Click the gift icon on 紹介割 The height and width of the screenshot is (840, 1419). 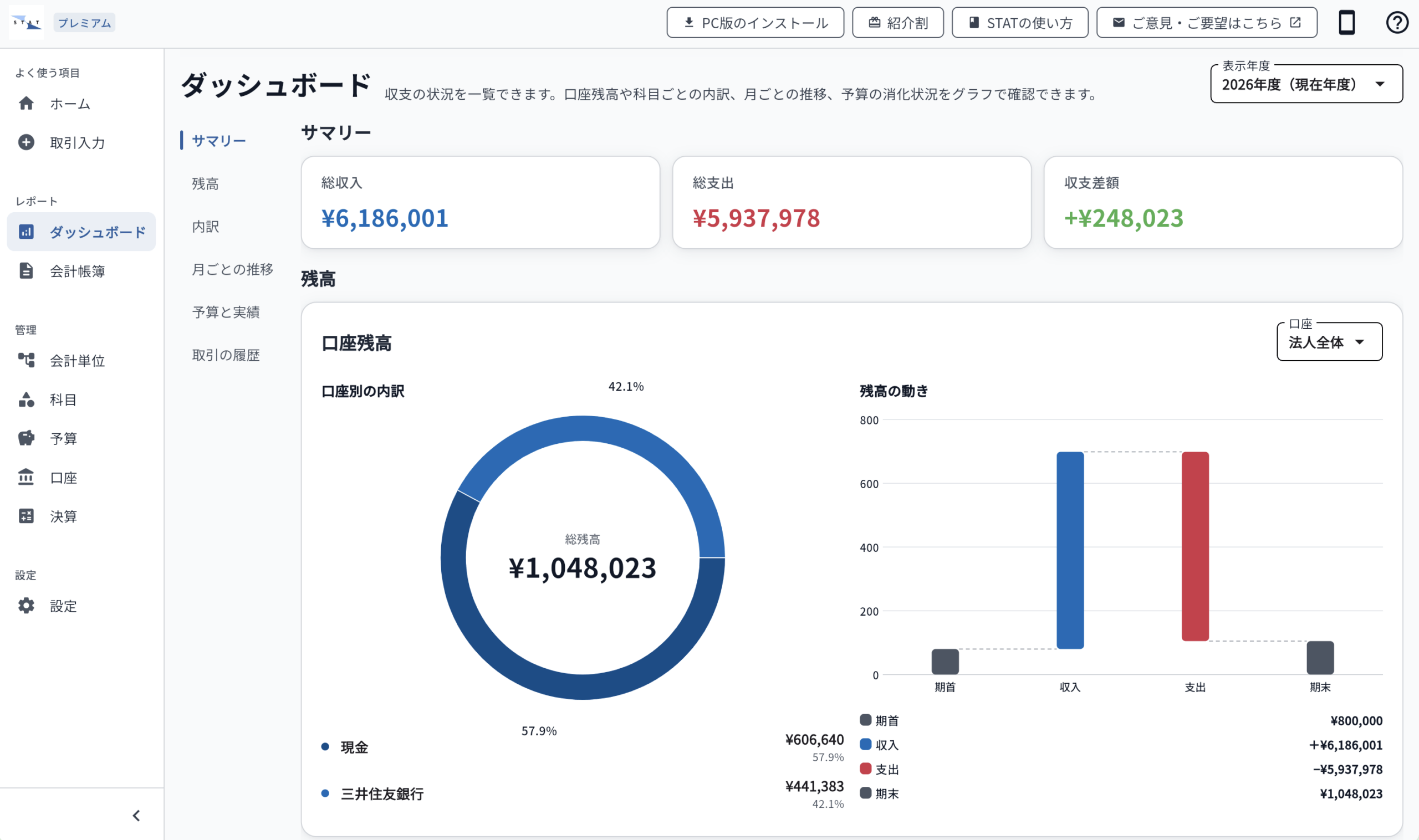click(874, 22)
